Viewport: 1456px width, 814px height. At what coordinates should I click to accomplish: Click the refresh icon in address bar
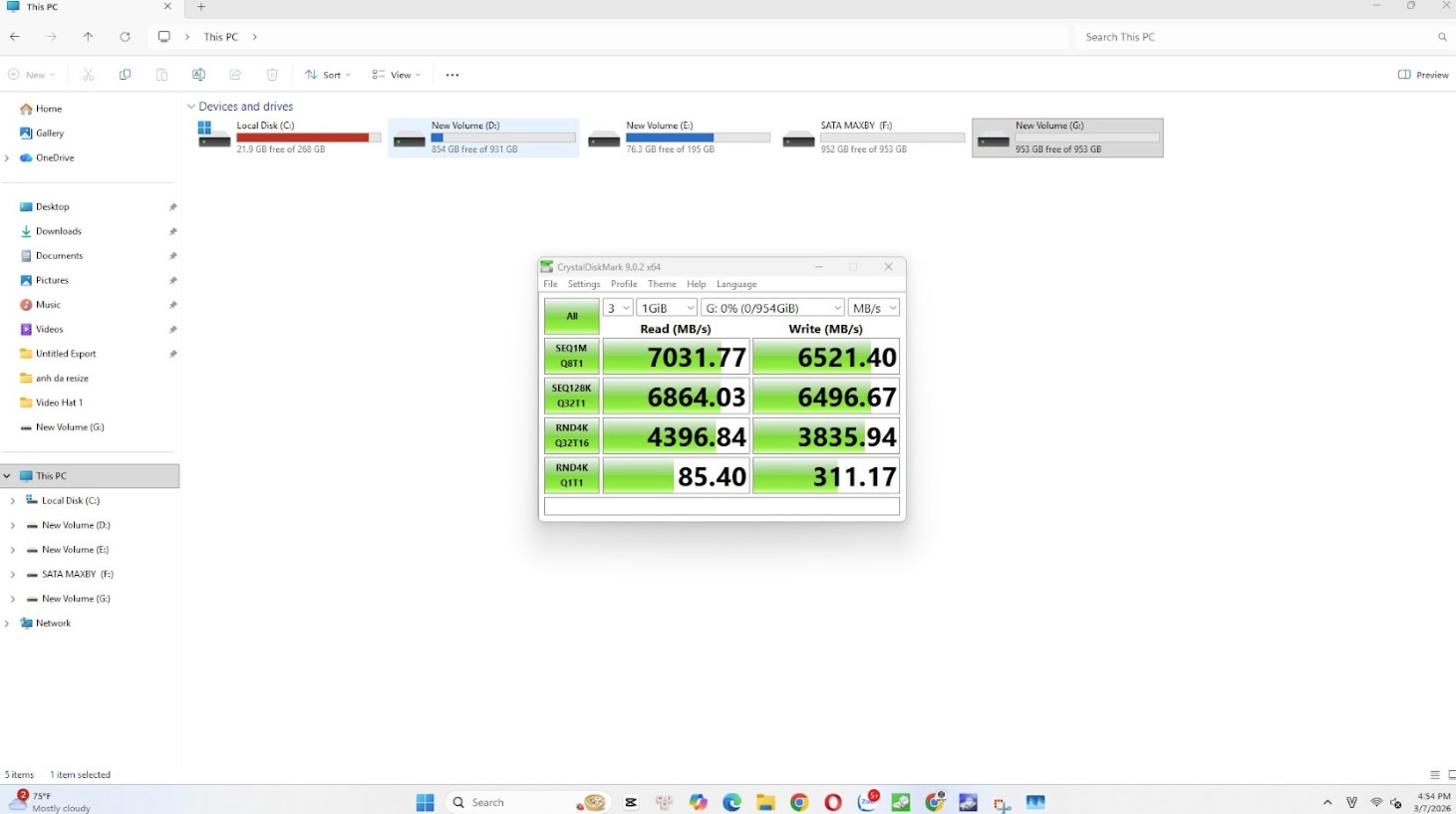point(125,37)
